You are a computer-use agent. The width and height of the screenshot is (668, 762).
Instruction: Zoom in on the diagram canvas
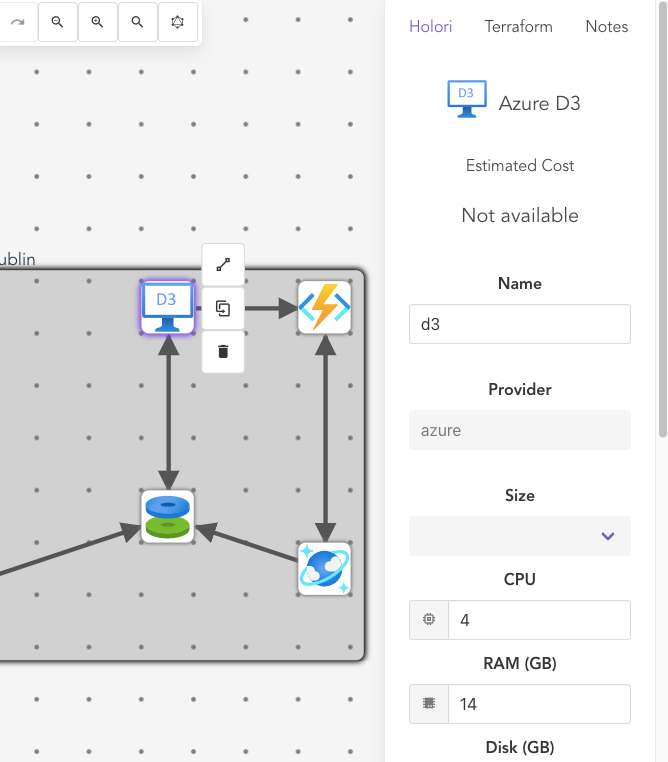click(x=98, y=22)
